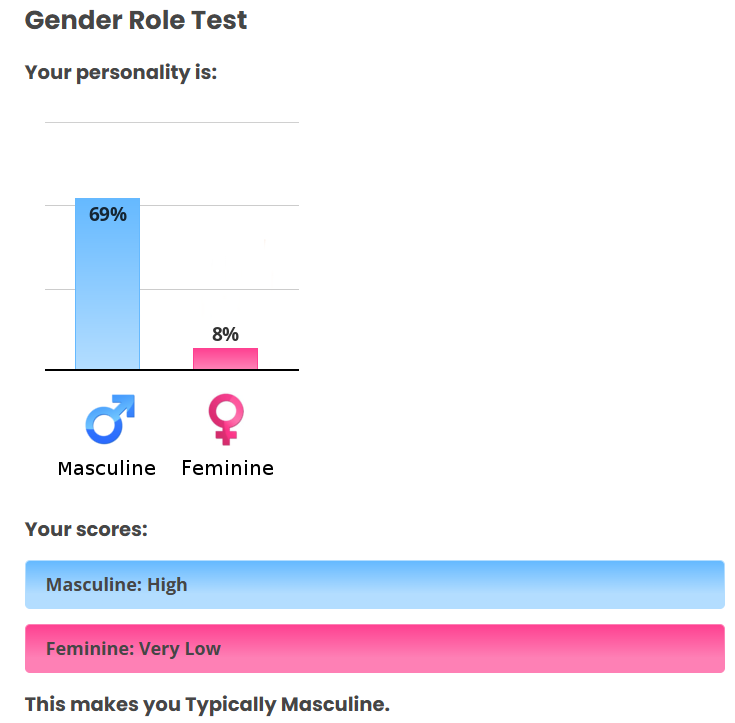This screenshot has height=723, width=735.
Task: Click the word 'High' in the Masculine score
Action: point(167,585)
